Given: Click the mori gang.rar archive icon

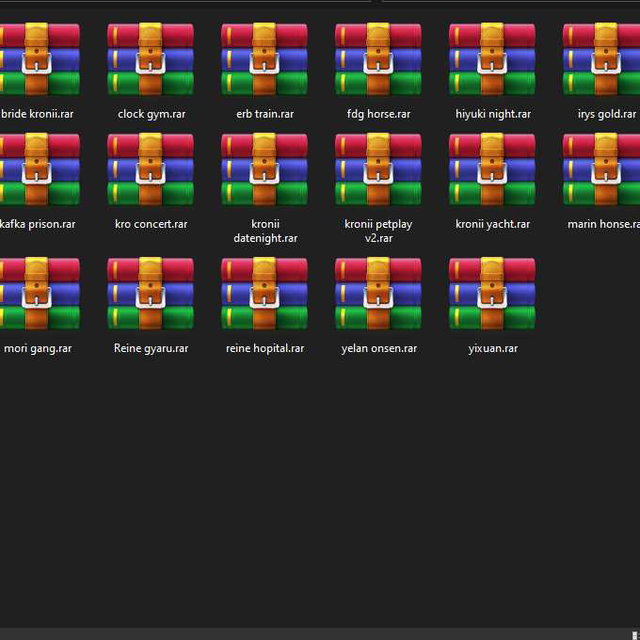Looking at the screenshot, I should coord(40,294).
